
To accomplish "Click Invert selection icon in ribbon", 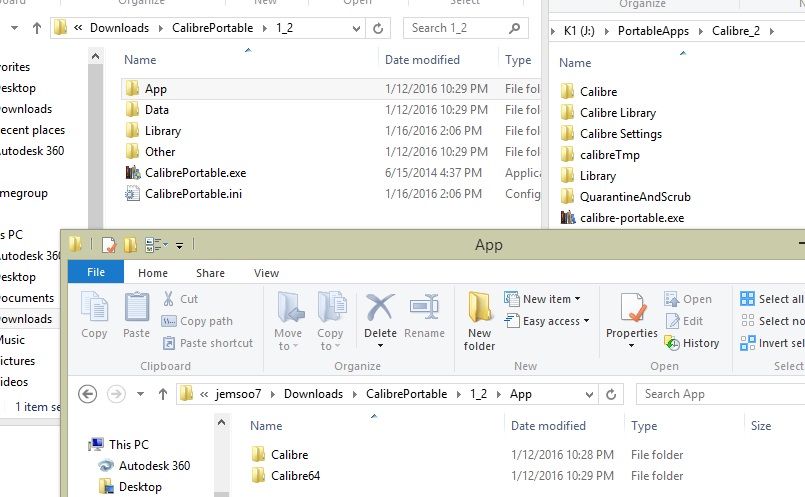I will point(748,343).
